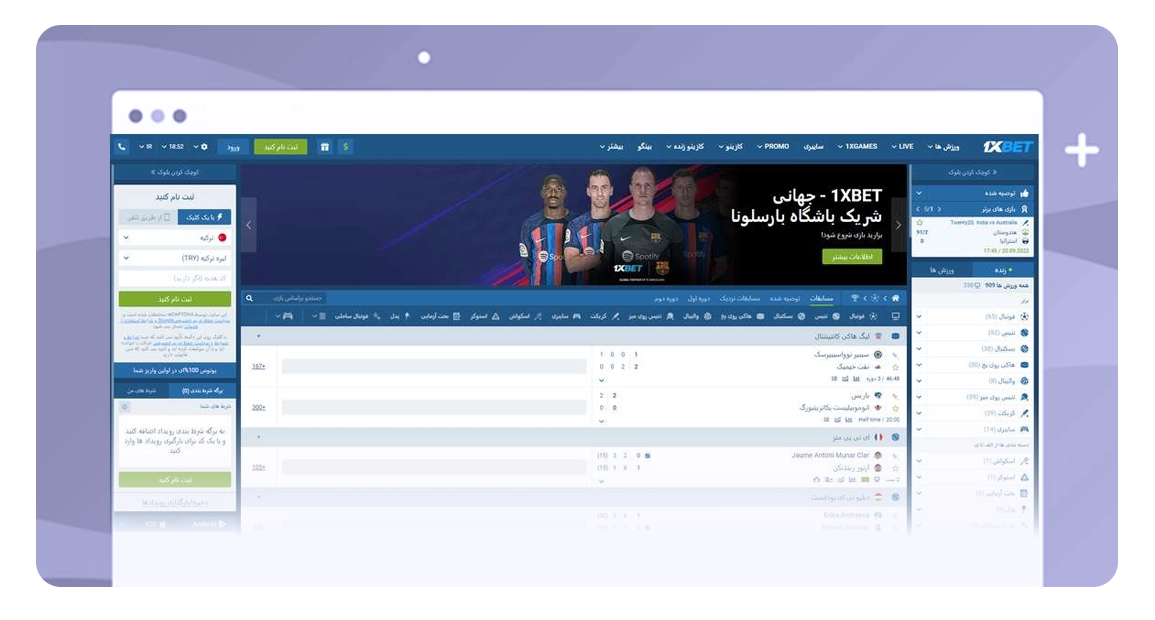Open the currency dropdown showing TRY
The image size is (1155, 620).
[174, 258]
